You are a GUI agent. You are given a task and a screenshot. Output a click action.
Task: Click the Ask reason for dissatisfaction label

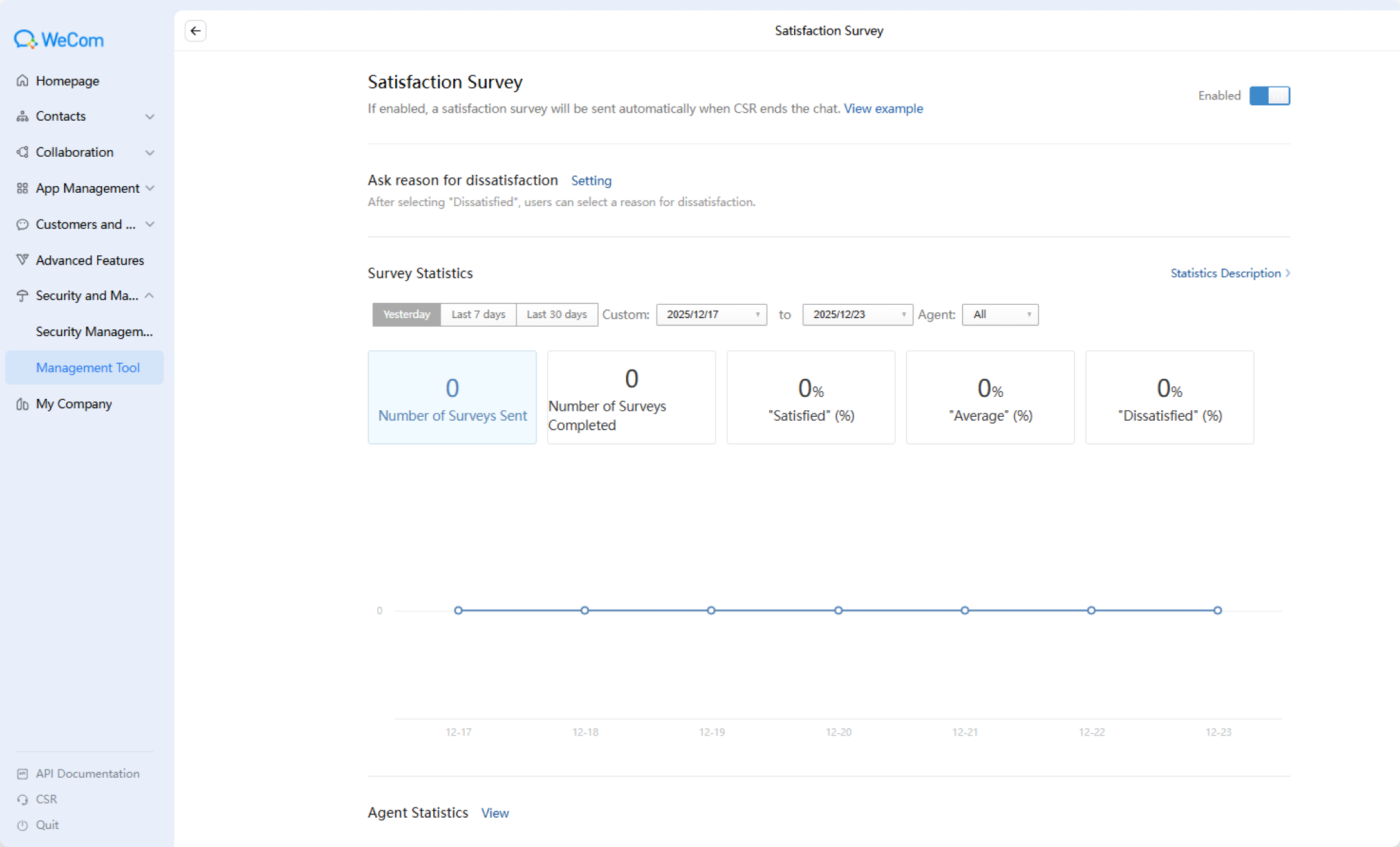pyautogui.click(x=463, y=180)
